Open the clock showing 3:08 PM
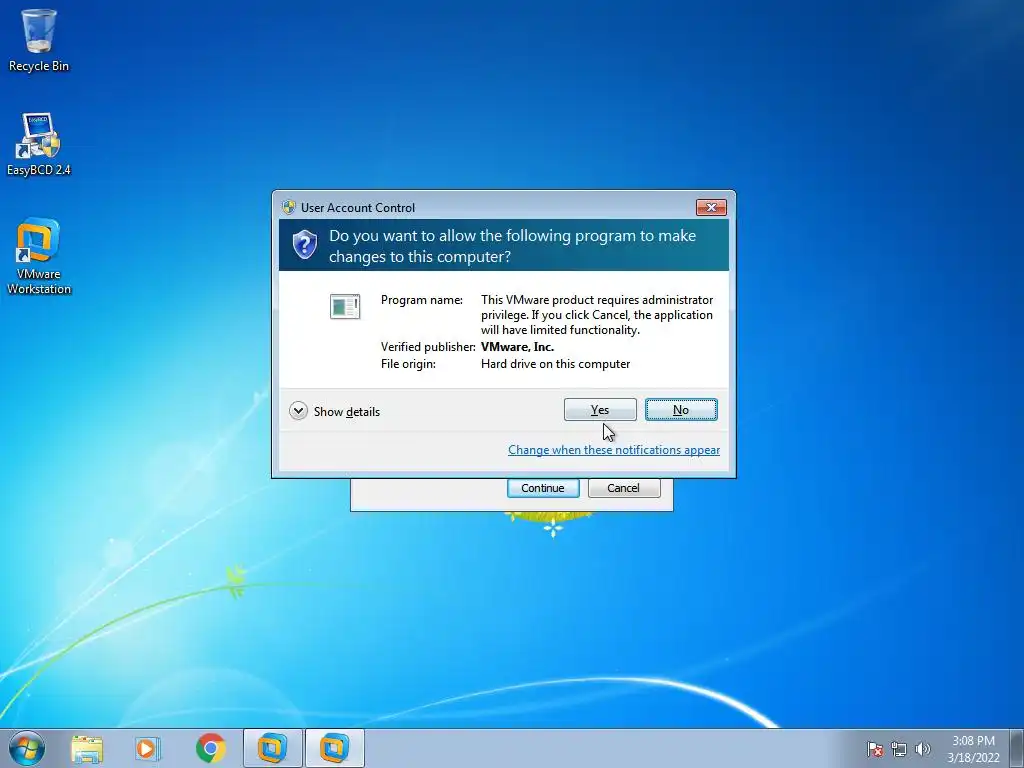The width and height of the screenshot is (1024, 768). pyautogui.click(x=973, y=749)
